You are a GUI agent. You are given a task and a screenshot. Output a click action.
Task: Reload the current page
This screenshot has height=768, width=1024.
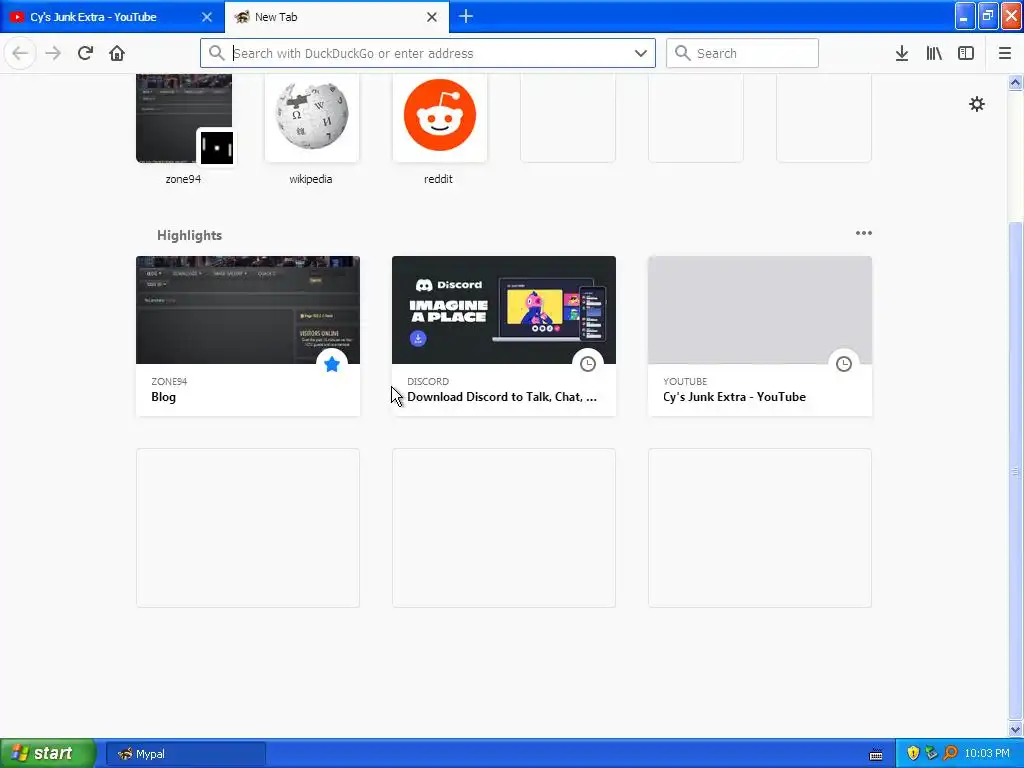(x=85, y=53)
